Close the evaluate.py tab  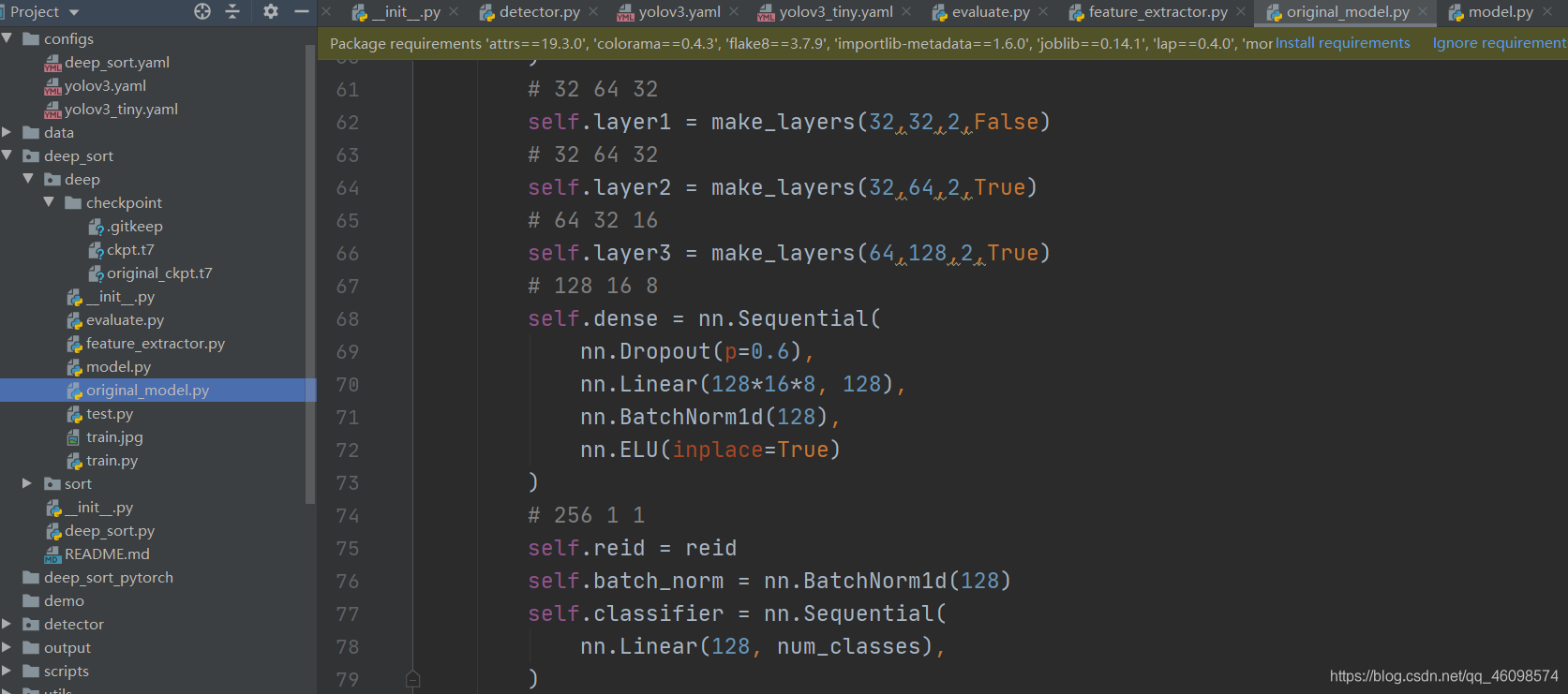[1043, 11]
